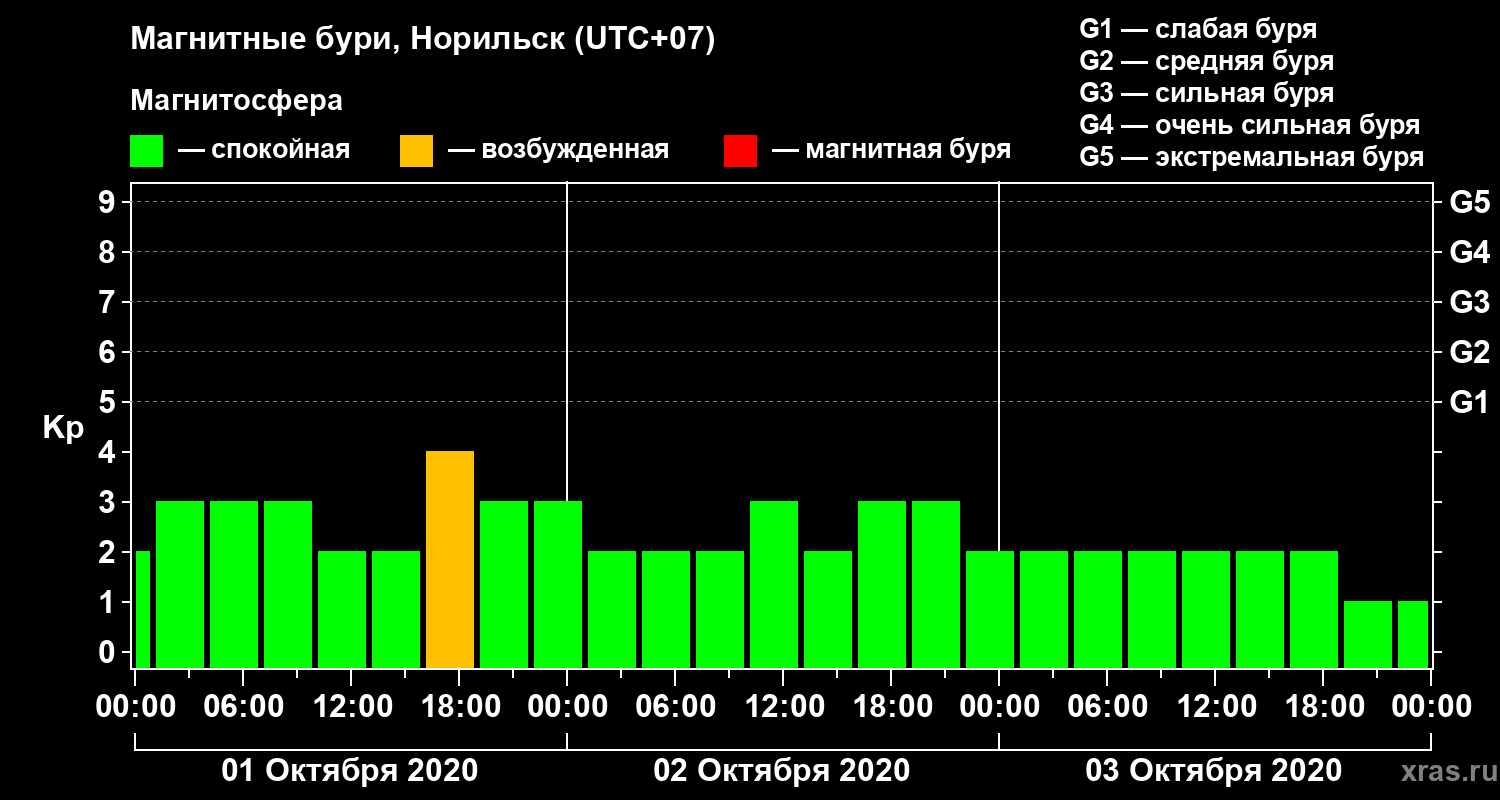1500x800 pixels.
Task: Click the green 'спокойная' legend swatch
Action: 146,151
